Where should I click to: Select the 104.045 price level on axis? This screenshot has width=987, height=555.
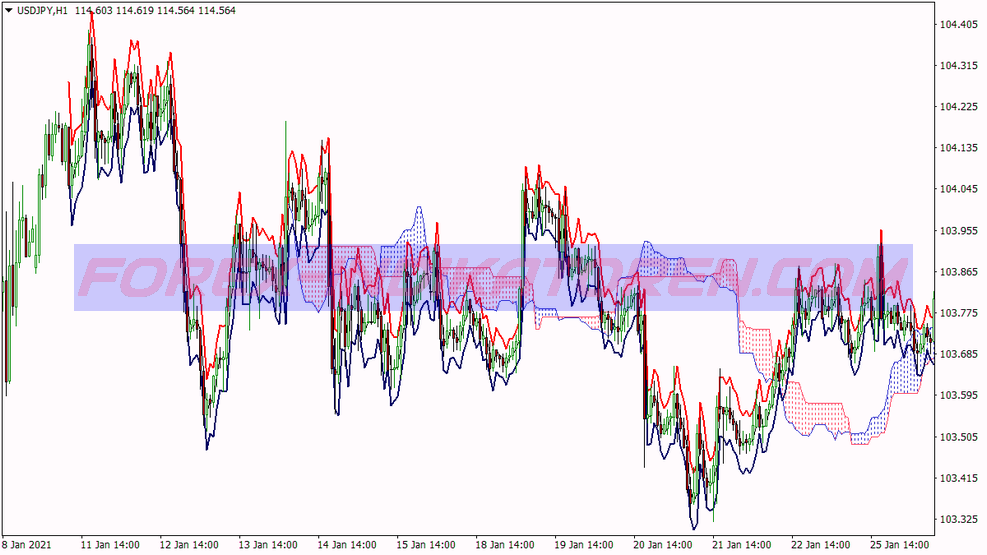pos(959,189)
